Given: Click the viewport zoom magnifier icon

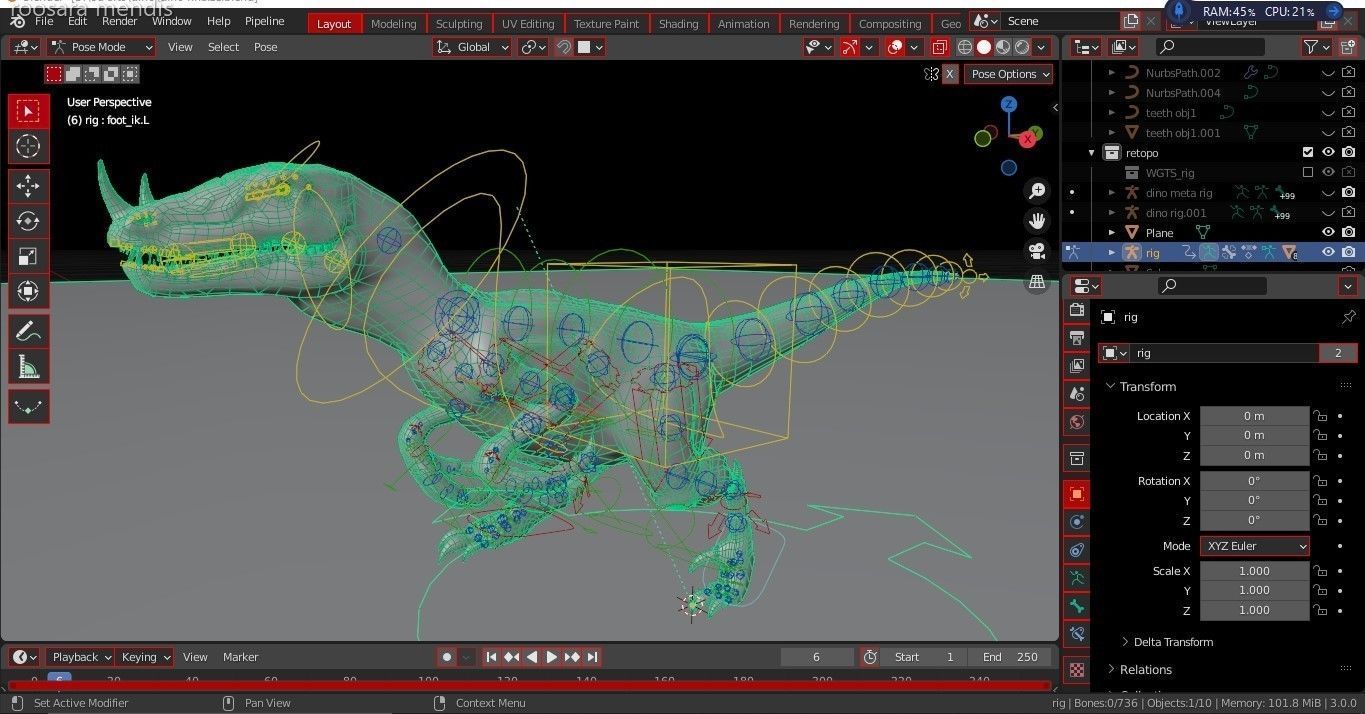Looking at the screenshot, I should tap(1037, 190).
